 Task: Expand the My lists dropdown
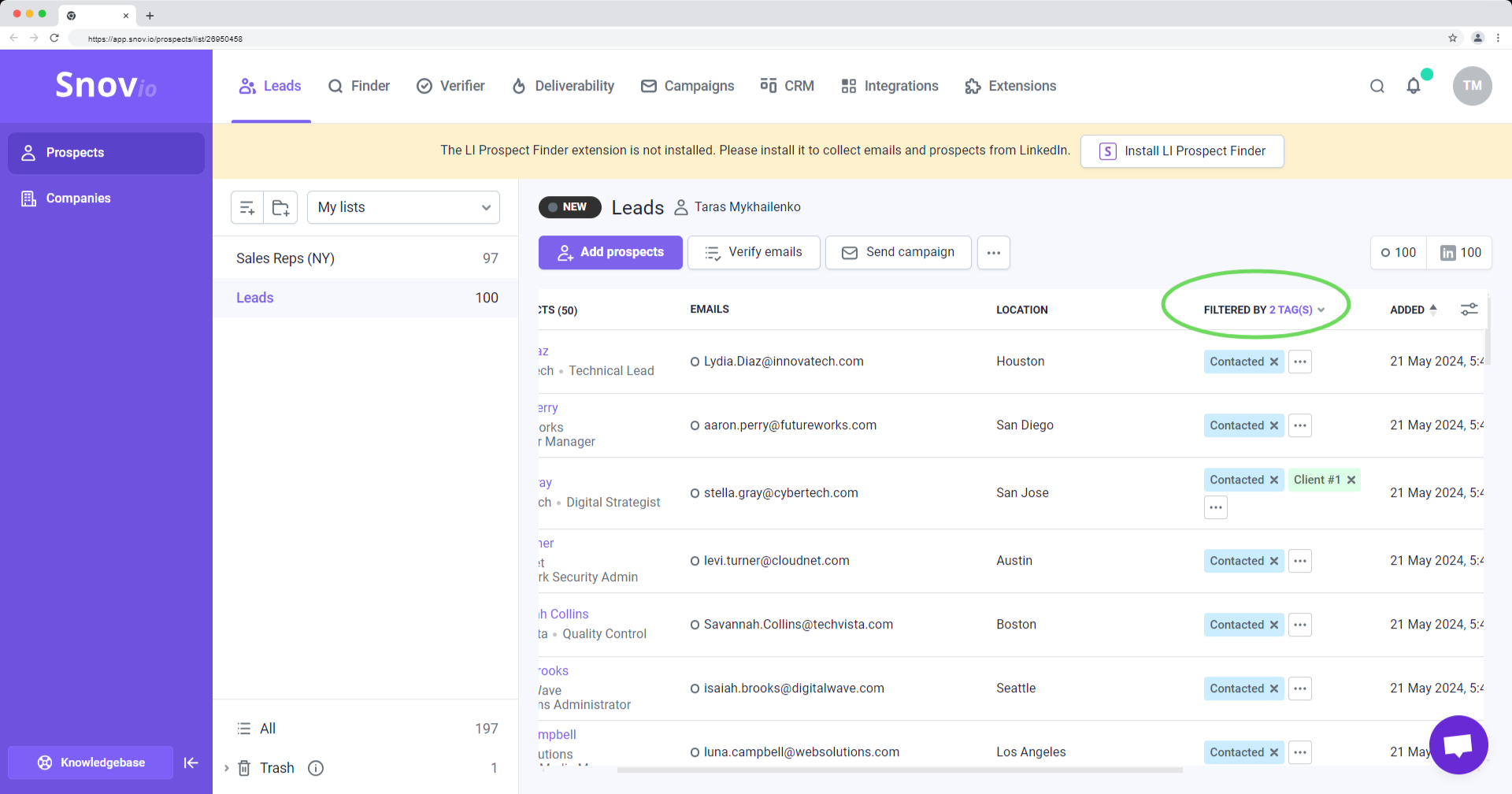point(403,207)
